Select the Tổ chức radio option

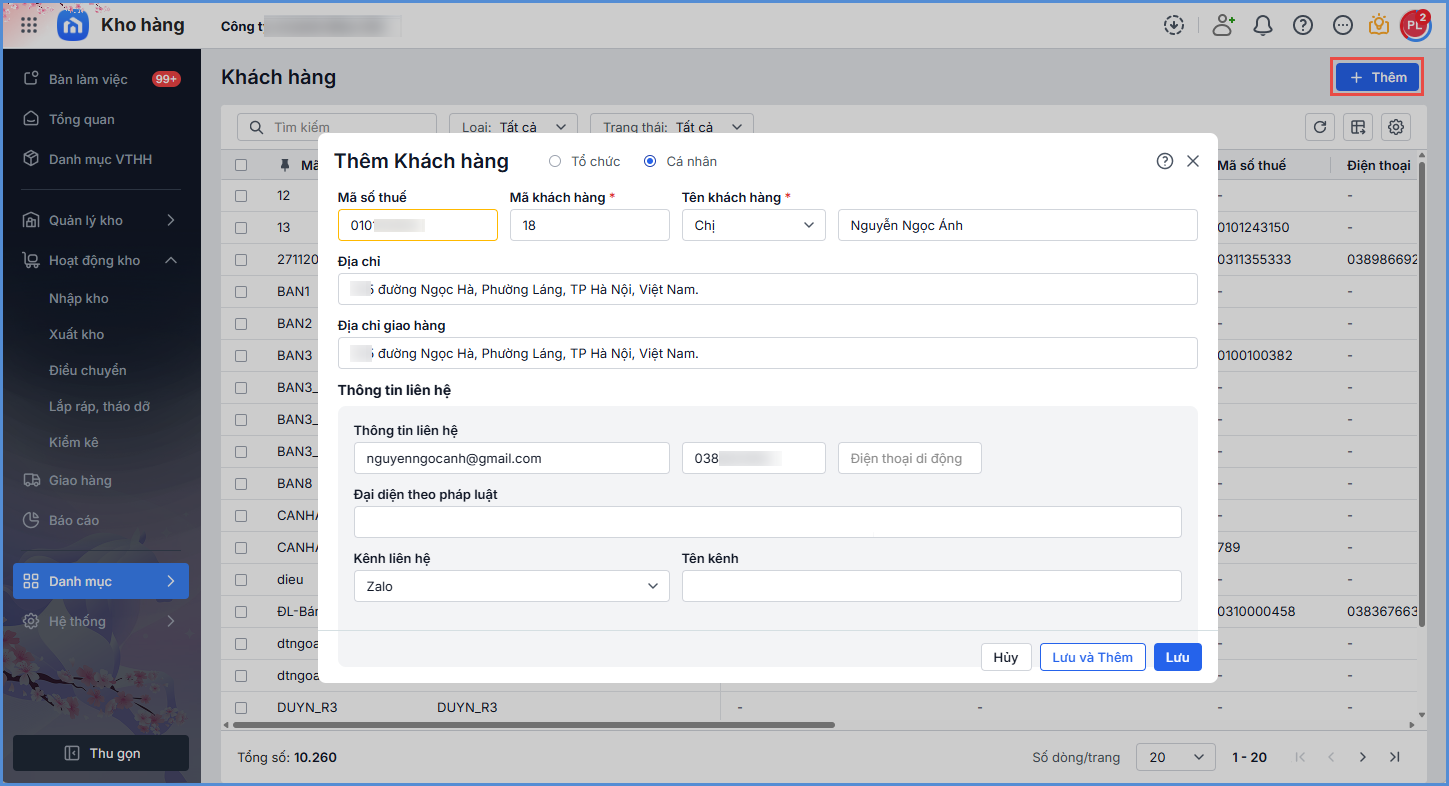click(555, 161)
